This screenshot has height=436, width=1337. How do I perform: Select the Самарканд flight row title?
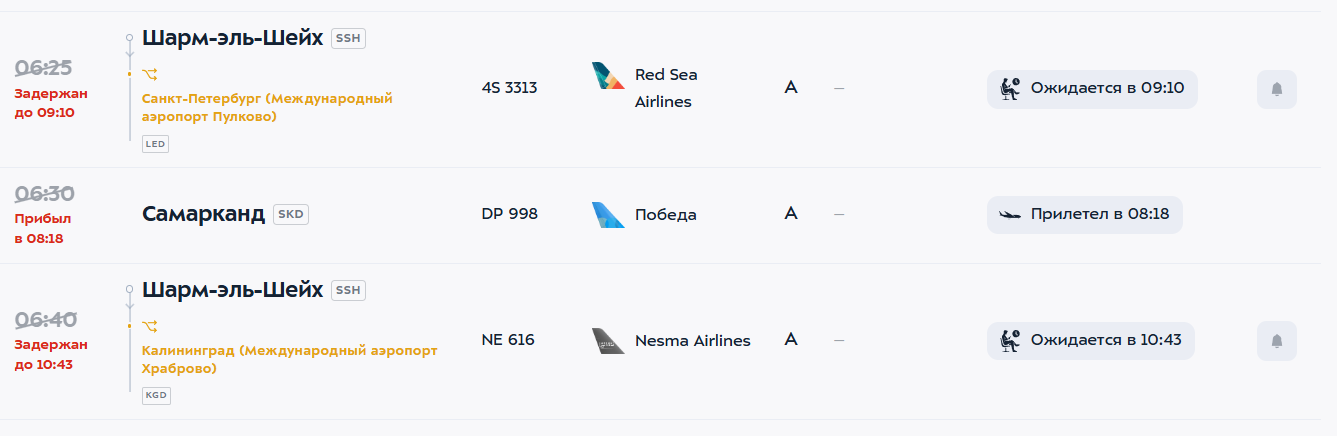203,214
